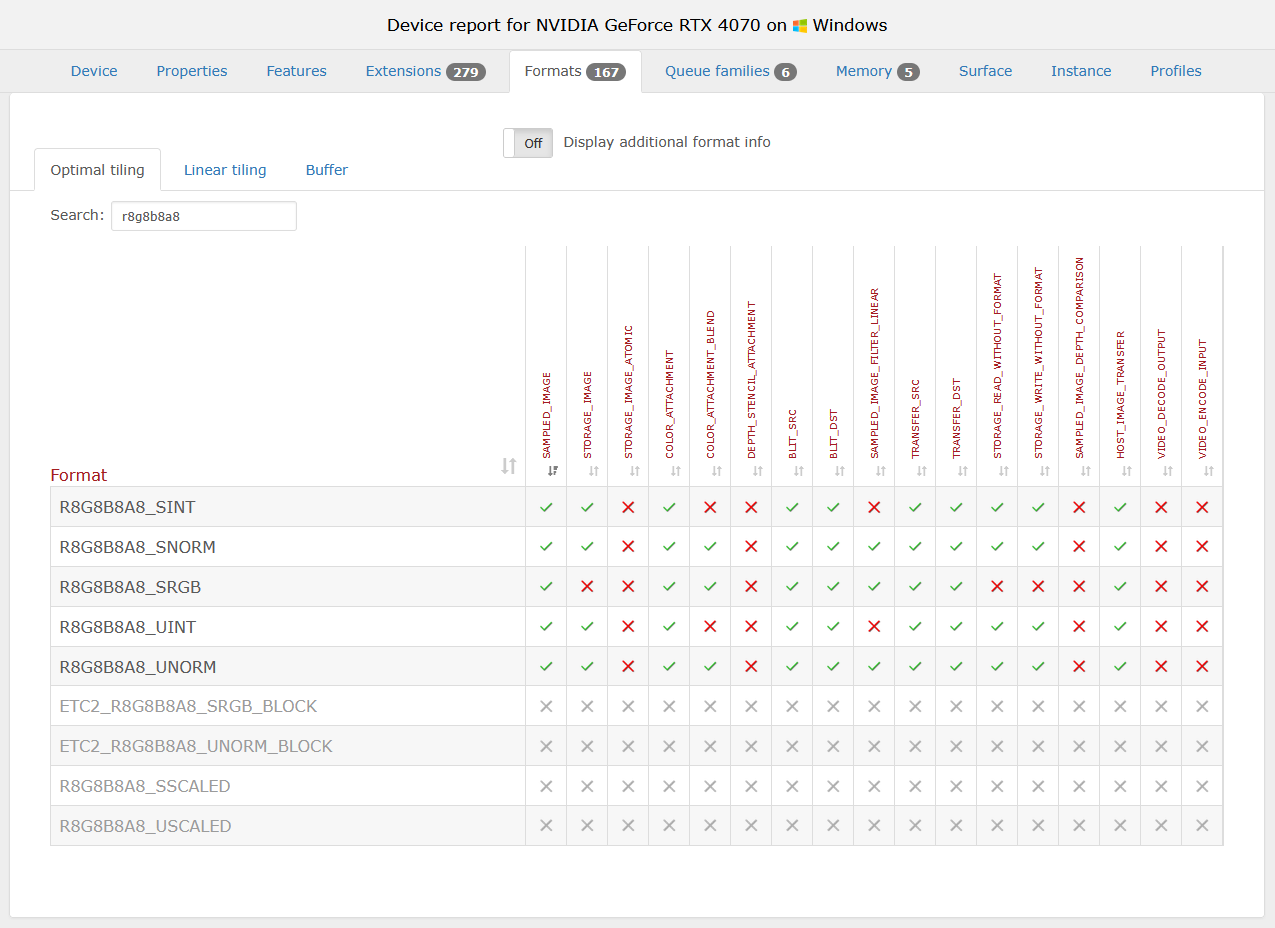This screenshot has width=1275, height=928.
Task: Sort by SAMPLED_IMAGE_FILTER_LINEAR sort icon
Action: [x=881, y=471]
